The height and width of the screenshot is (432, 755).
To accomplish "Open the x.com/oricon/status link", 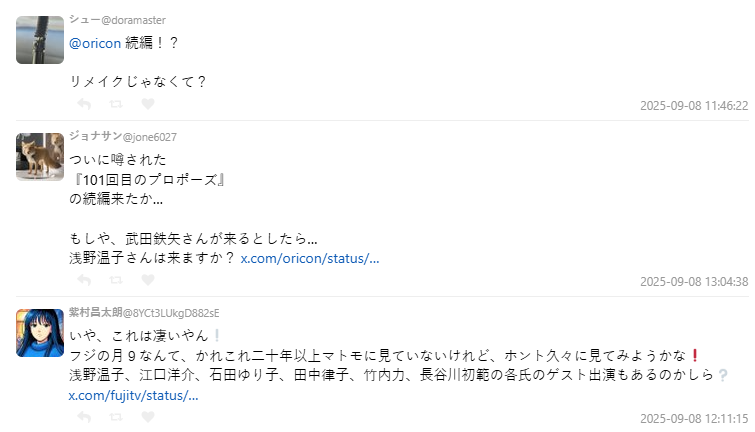I will [310, 259].
